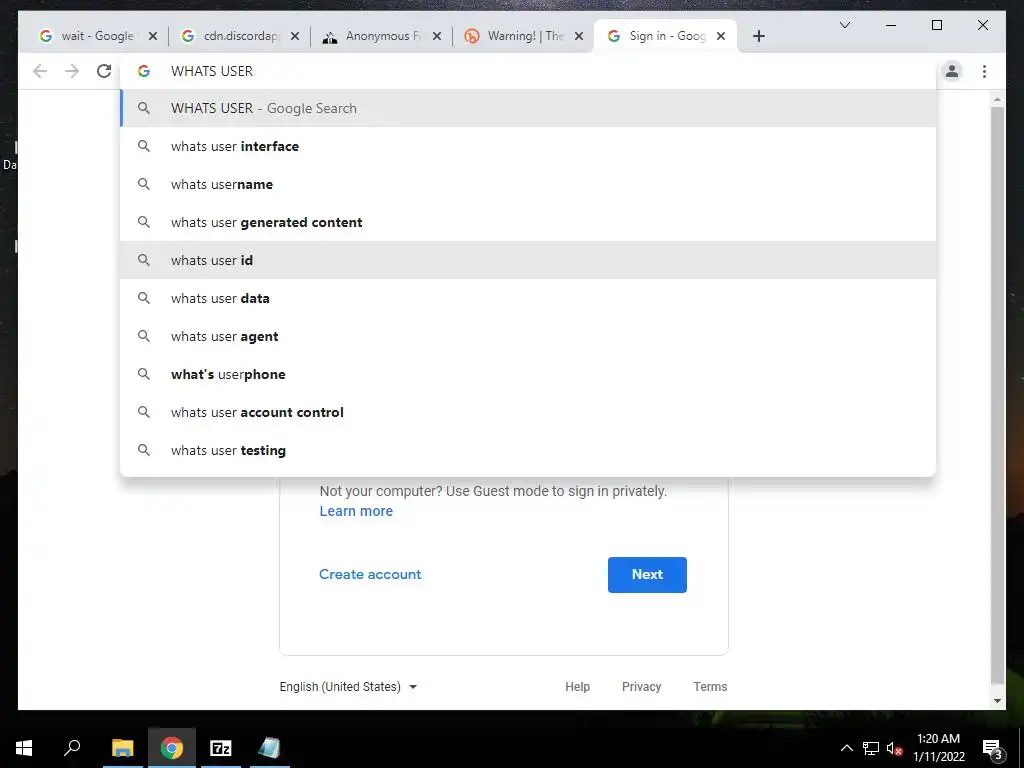Choose the 'whats user agent' suggestion
The width and height of the screenshot is (1024, 768).
point(528,336)
